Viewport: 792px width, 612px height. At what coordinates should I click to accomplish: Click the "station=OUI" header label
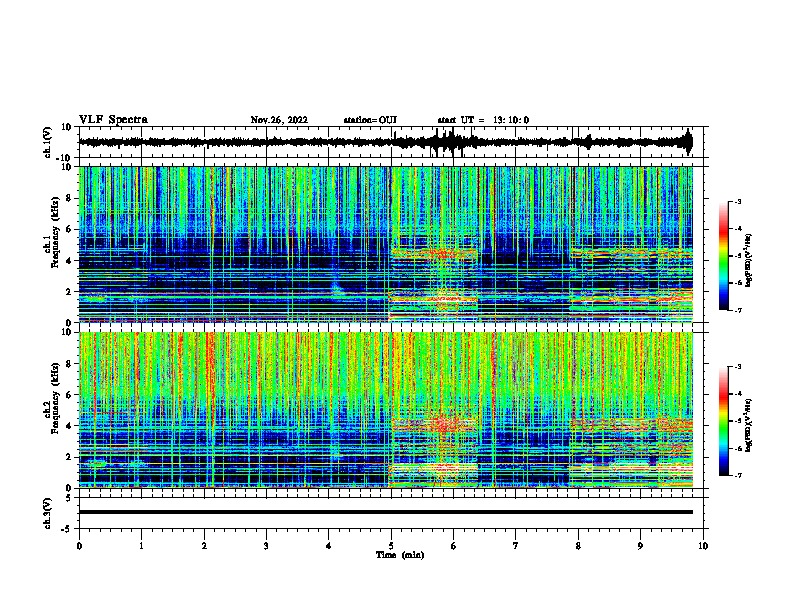coord(370,120)
